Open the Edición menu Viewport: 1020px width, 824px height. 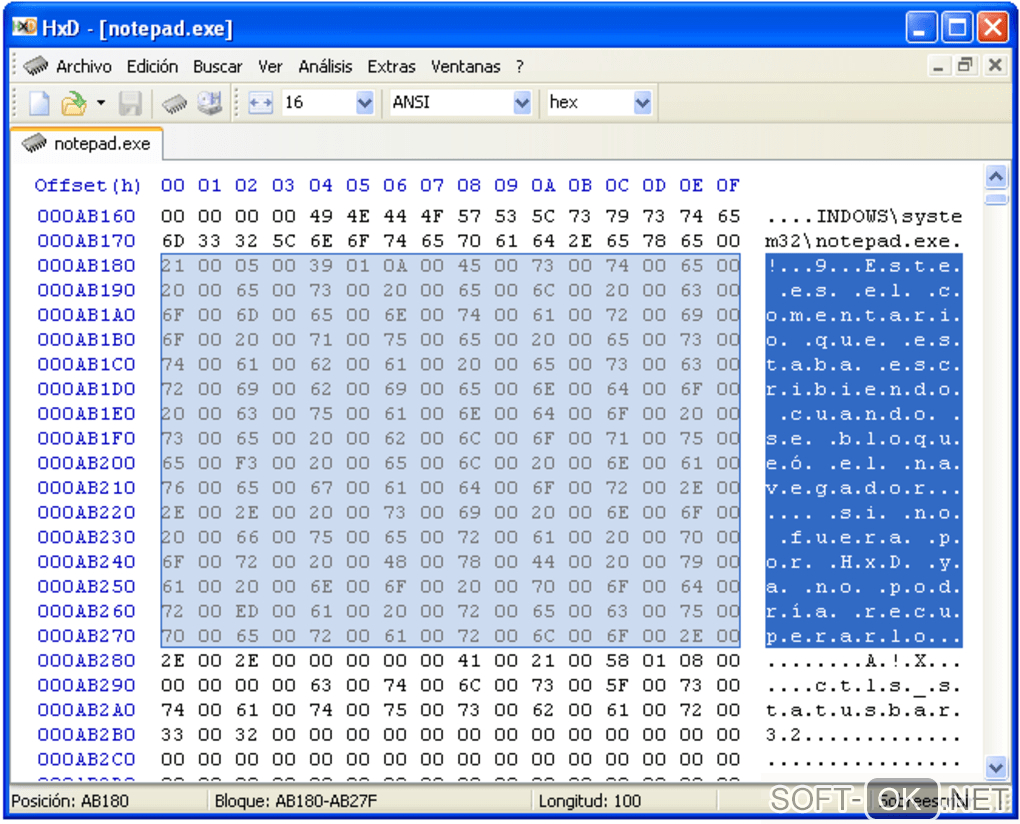152,66
